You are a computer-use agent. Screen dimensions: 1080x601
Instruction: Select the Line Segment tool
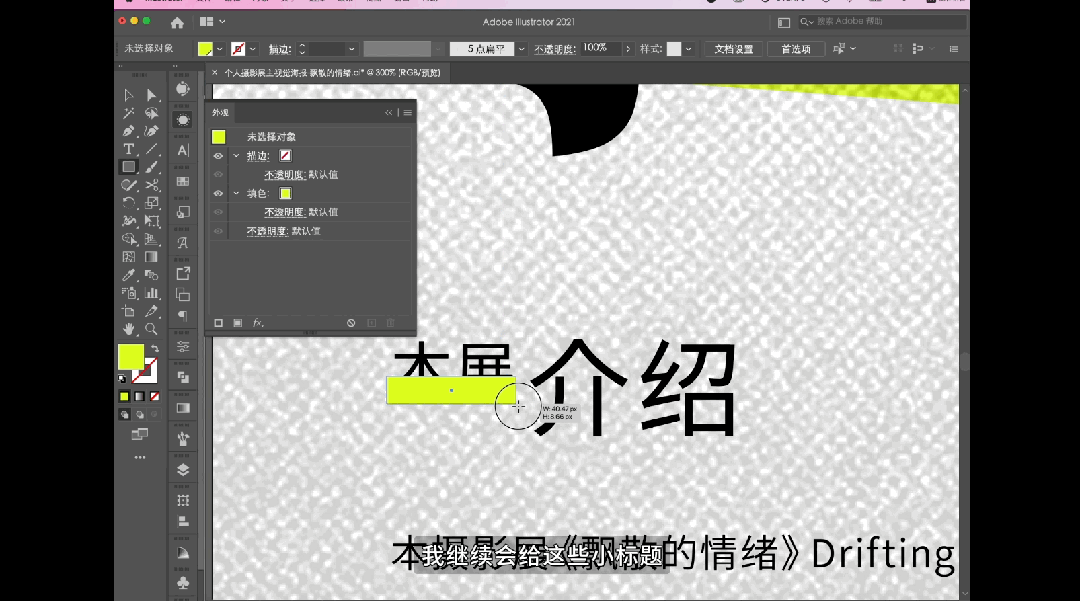[152, 149]
